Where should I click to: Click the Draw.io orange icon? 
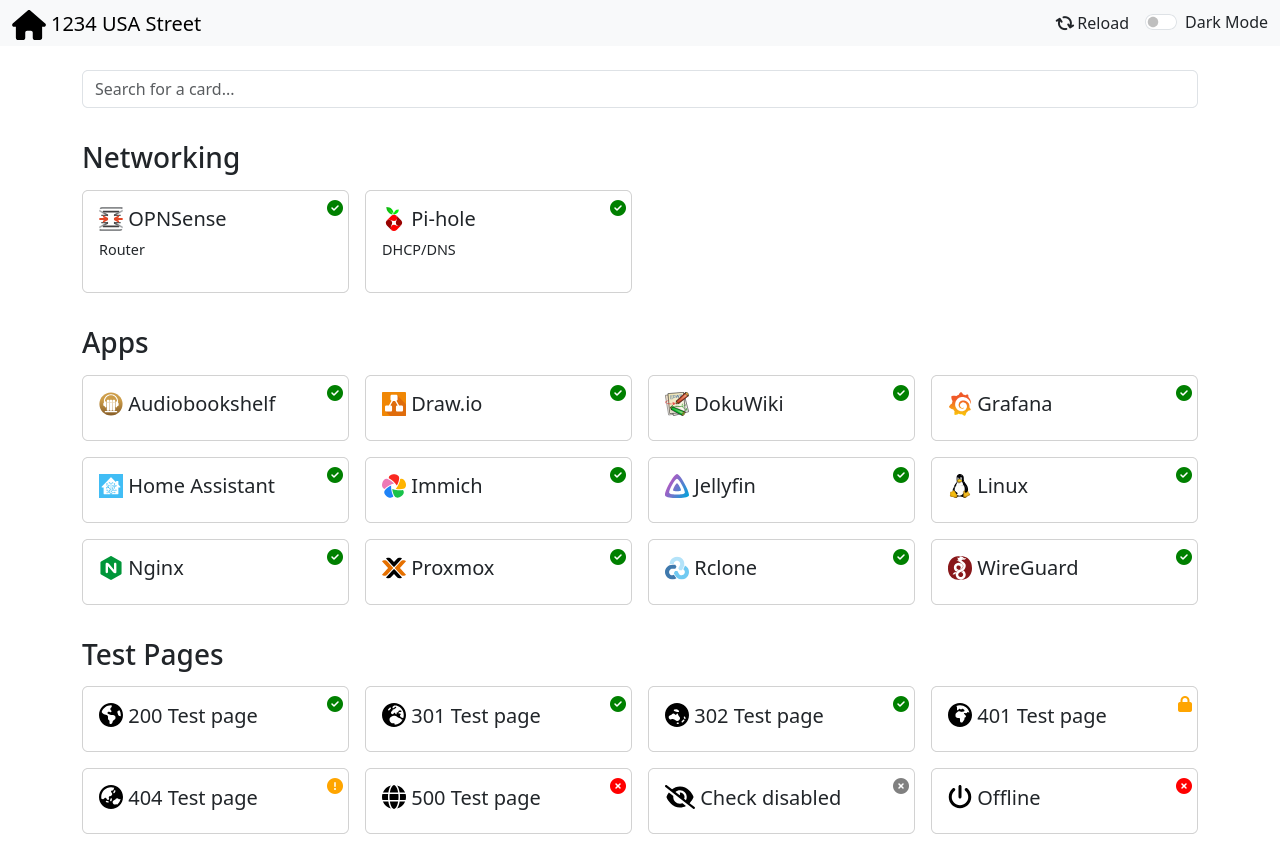point(394,404)
